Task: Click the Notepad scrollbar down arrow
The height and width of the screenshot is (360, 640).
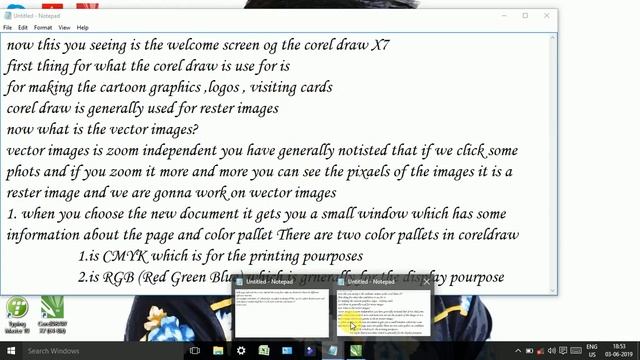Action: tap(553, 291)
